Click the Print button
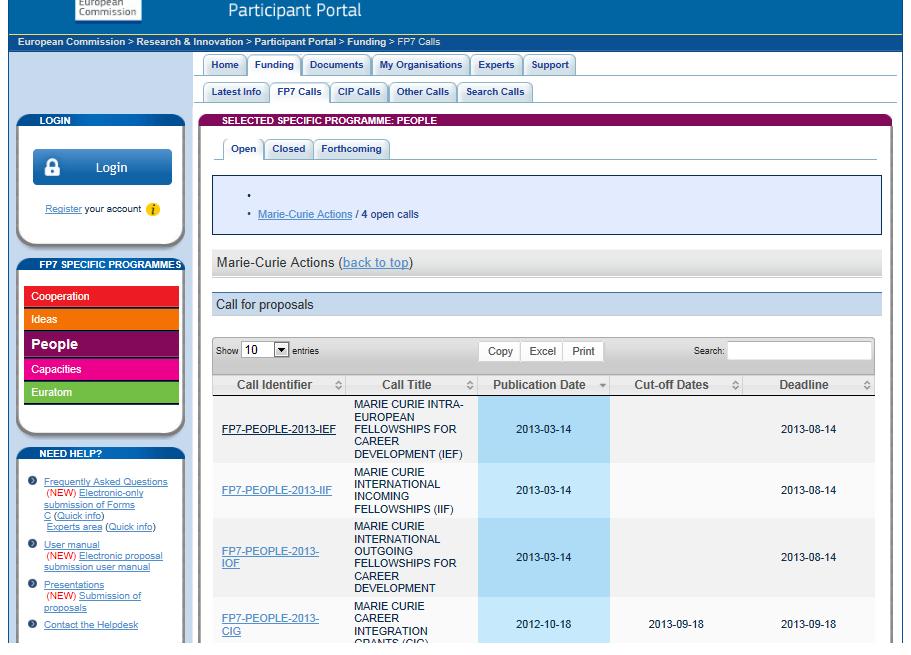Screen dimensions: 911x655 tap(583, 351)
